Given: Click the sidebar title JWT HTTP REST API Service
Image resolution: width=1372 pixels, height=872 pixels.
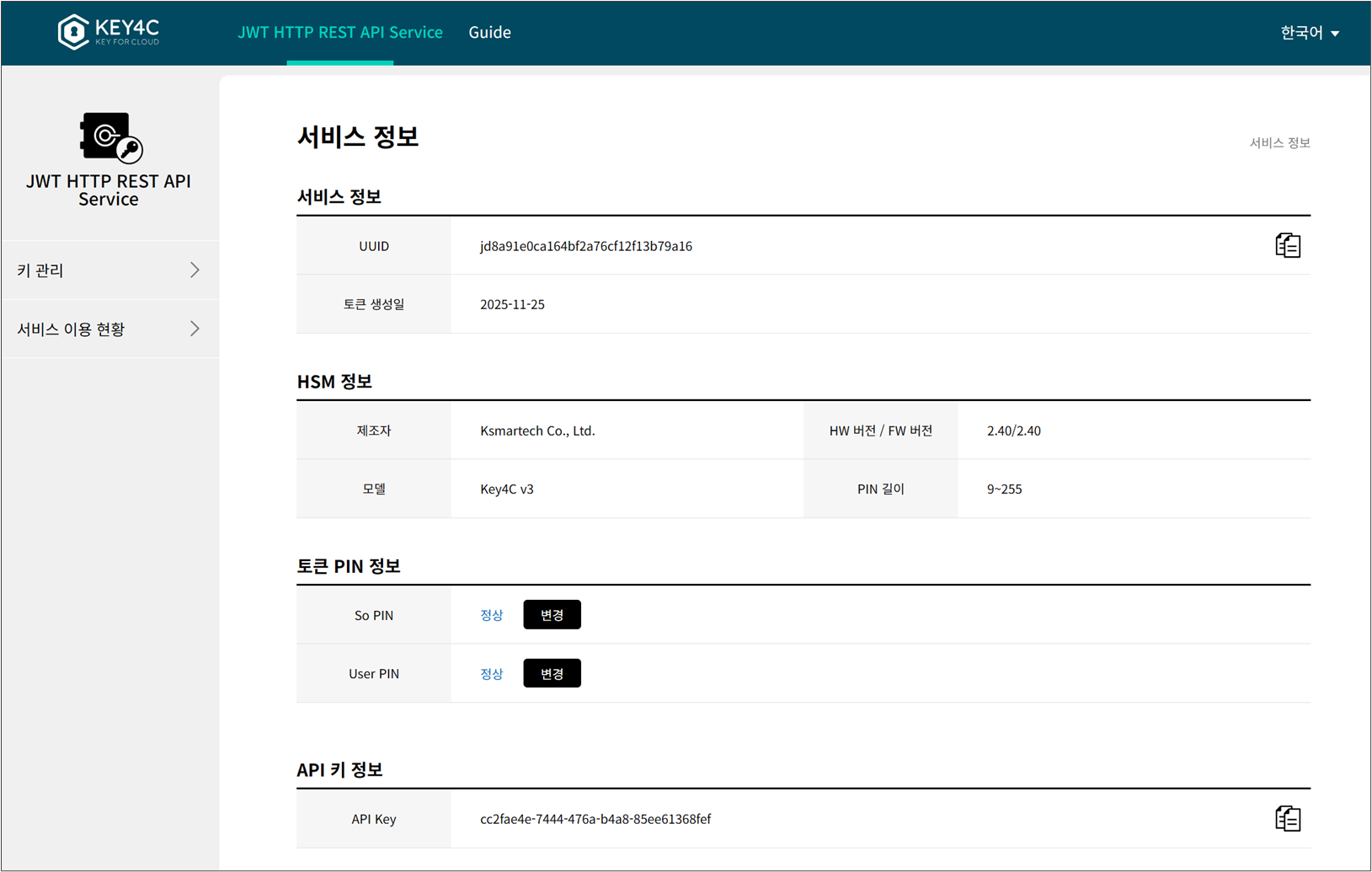Looking at the screenshot, I should coord(109,190).
